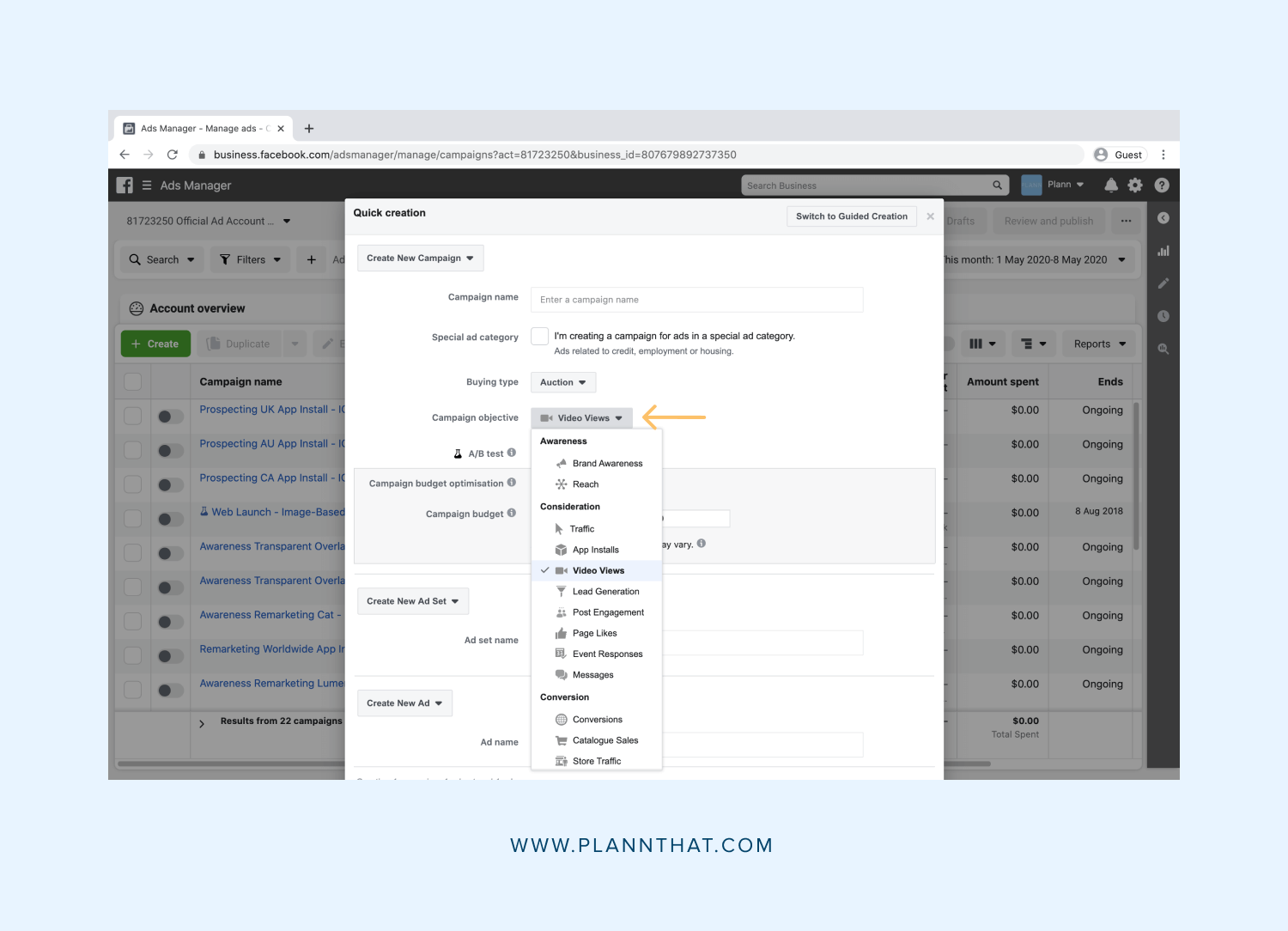Open the date range This month dropdown
Screen dimensions: 1288x931
tap(1035, 259)
